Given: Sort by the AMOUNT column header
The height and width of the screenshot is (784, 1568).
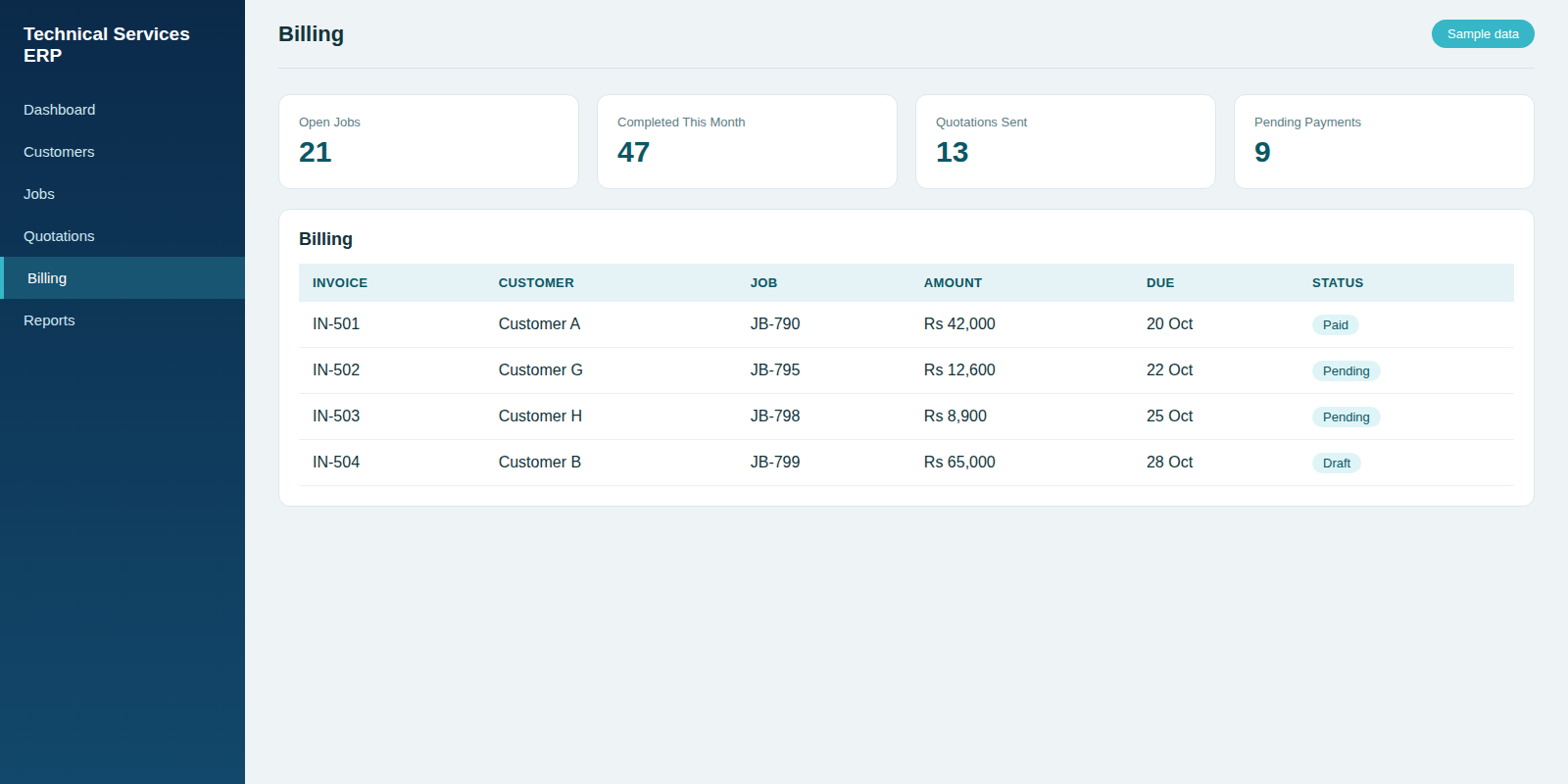Looking at the screenshot, I should (x=953, y=283).
